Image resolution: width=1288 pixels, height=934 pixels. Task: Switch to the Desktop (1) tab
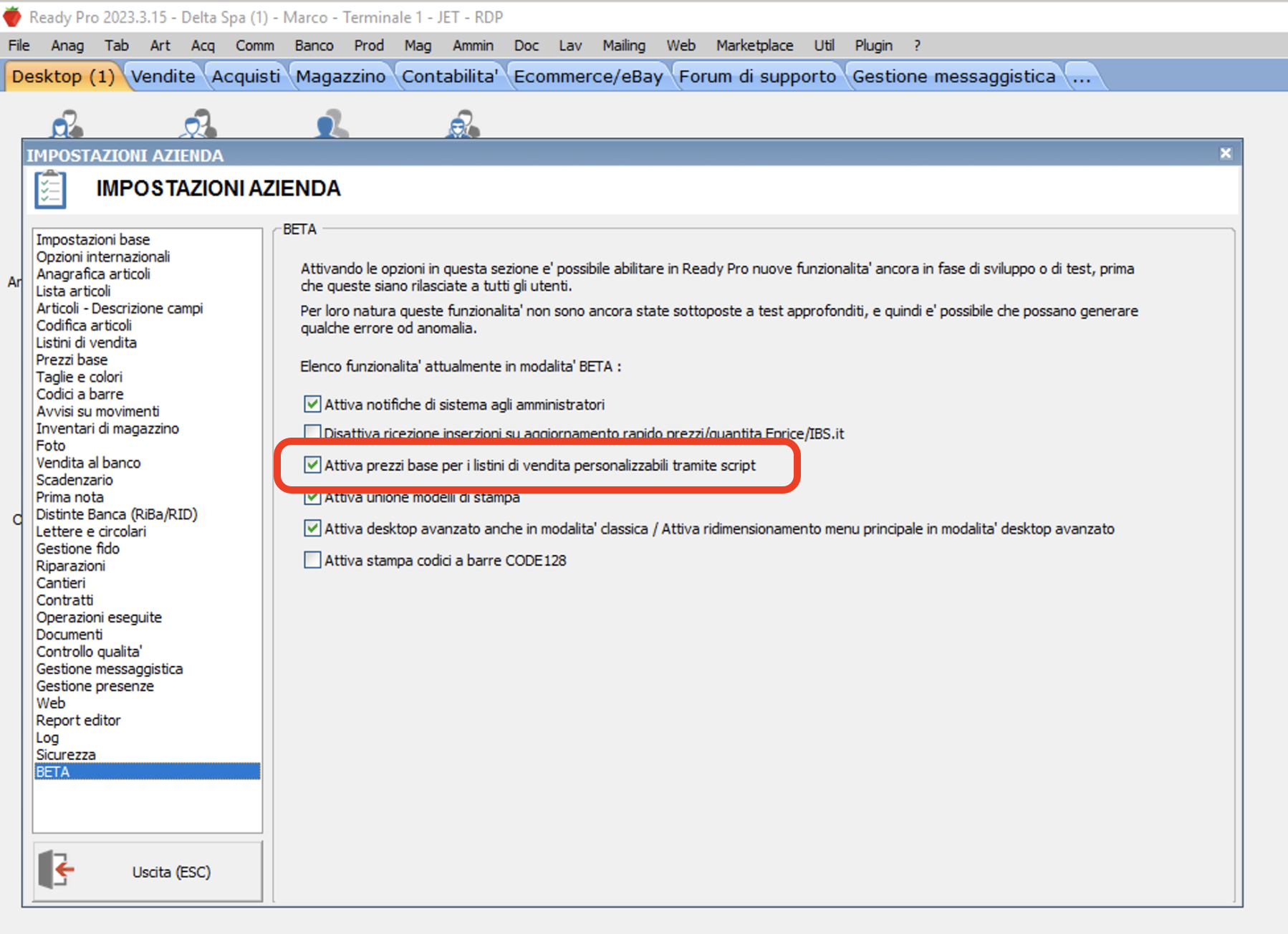click(63, 76)
